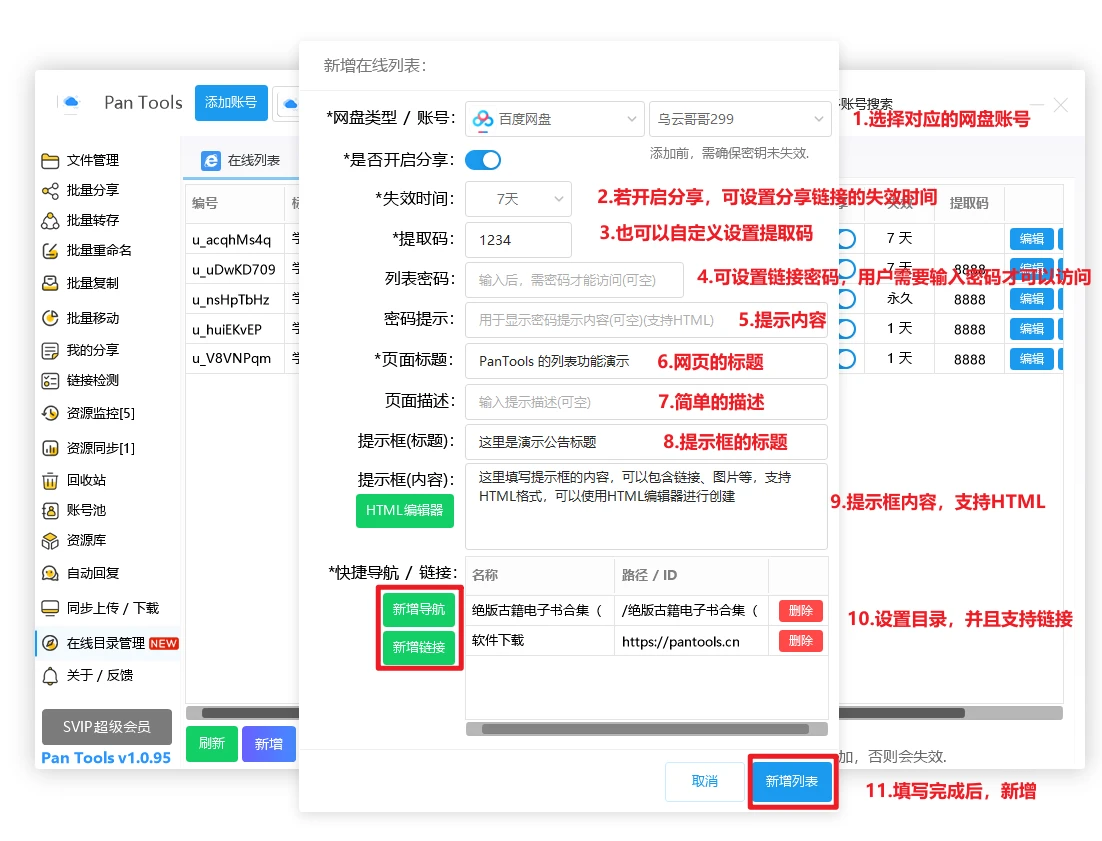The height and width of the screenshot is (841, 1102).
Task: Open the account dropdown showing 乌云哥哥299
Action: pos(739,119)
